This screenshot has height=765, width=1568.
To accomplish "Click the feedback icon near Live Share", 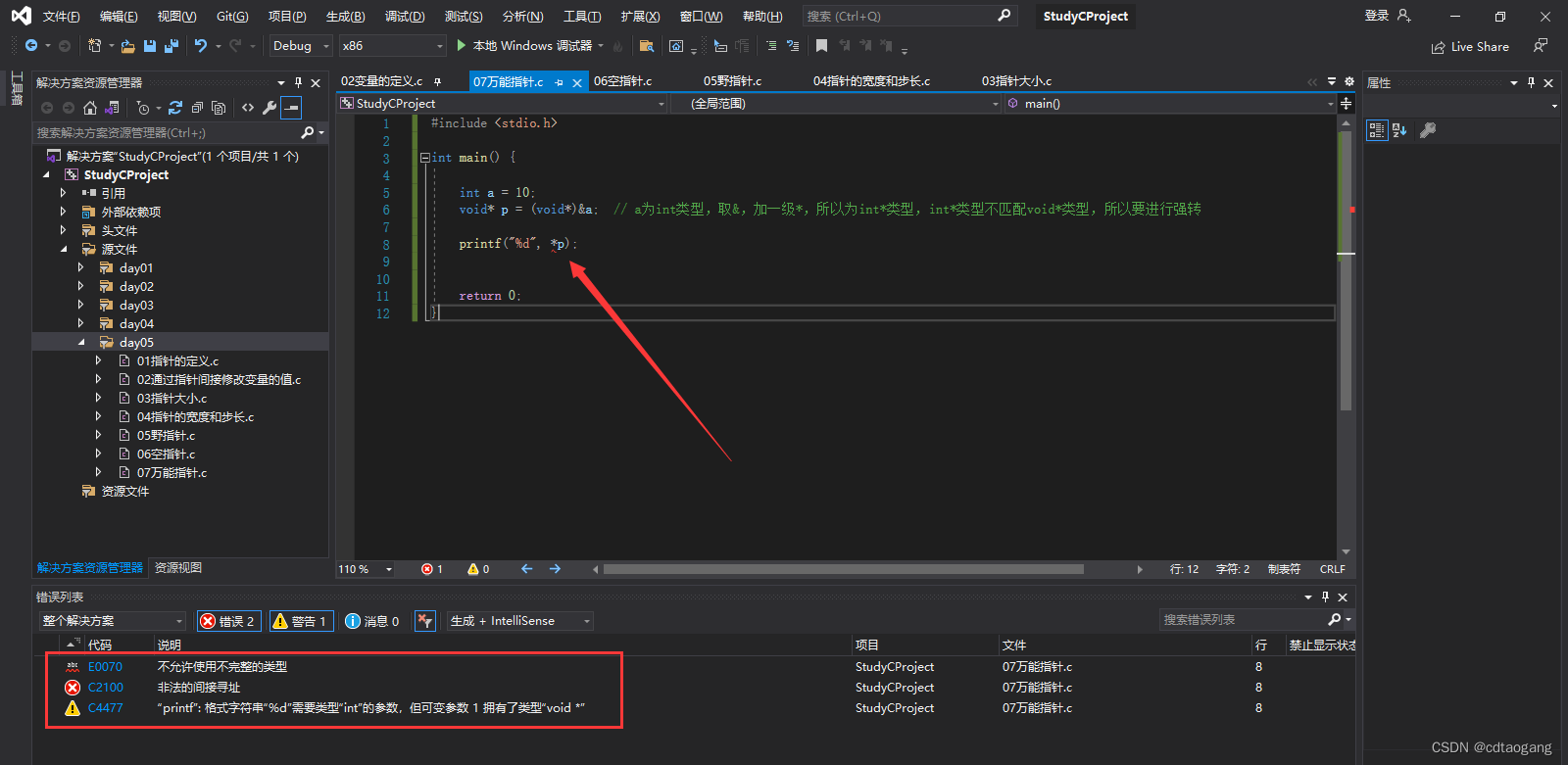I will coord(1541,46).
